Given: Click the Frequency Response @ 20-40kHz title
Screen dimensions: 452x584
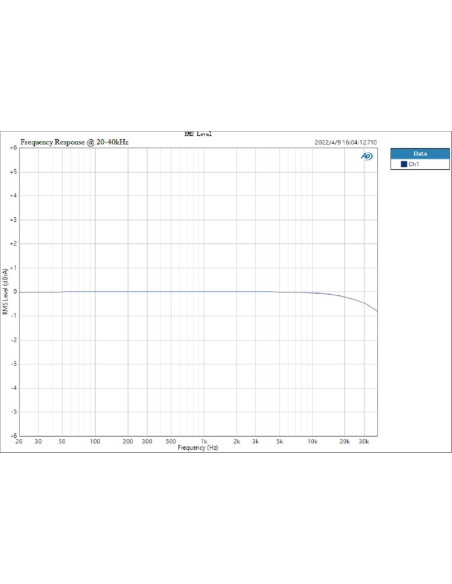Looking at the screenshot, I should [74, 142].
